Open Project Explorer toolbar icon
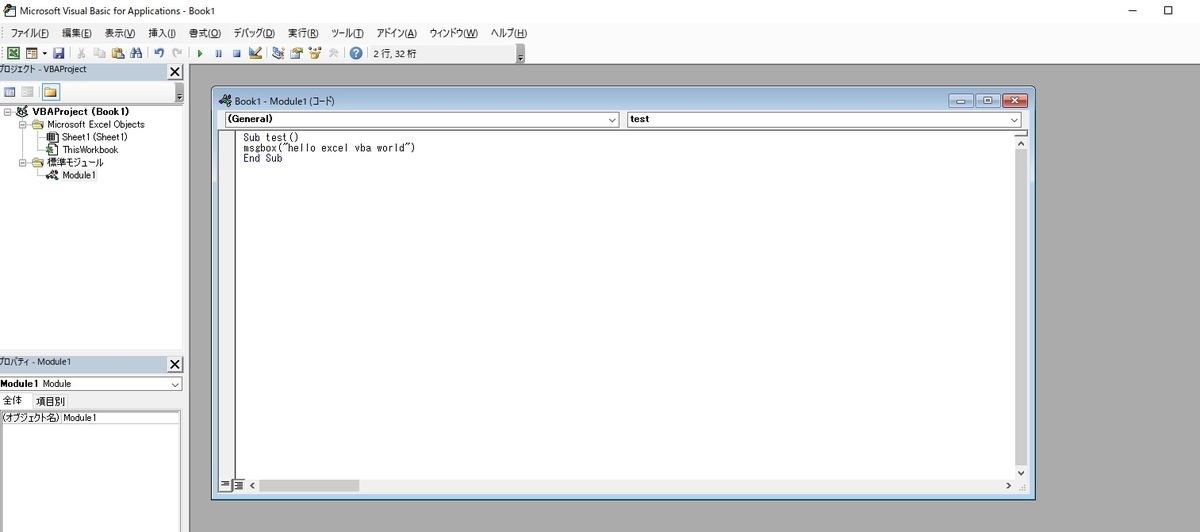The height and width of the screenshot is (532, 1200). click(278, 53)
